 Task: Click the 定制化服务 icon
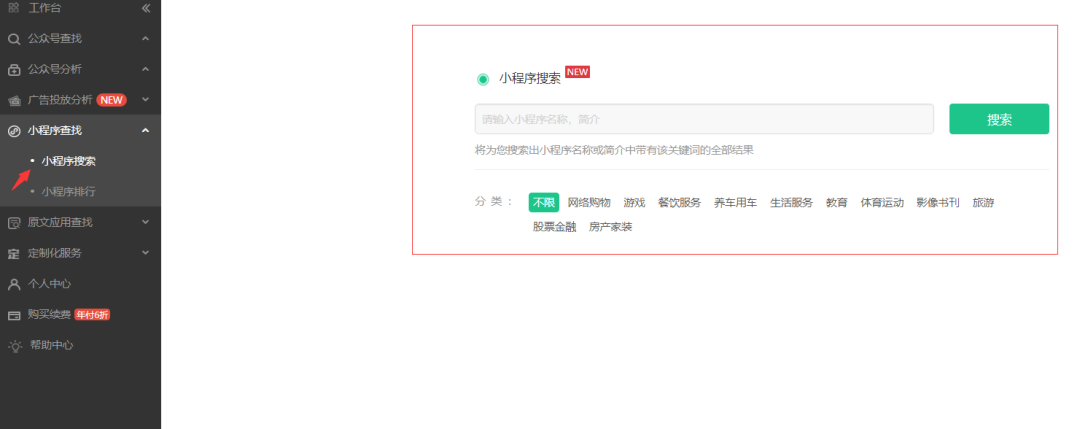[14, 253]
